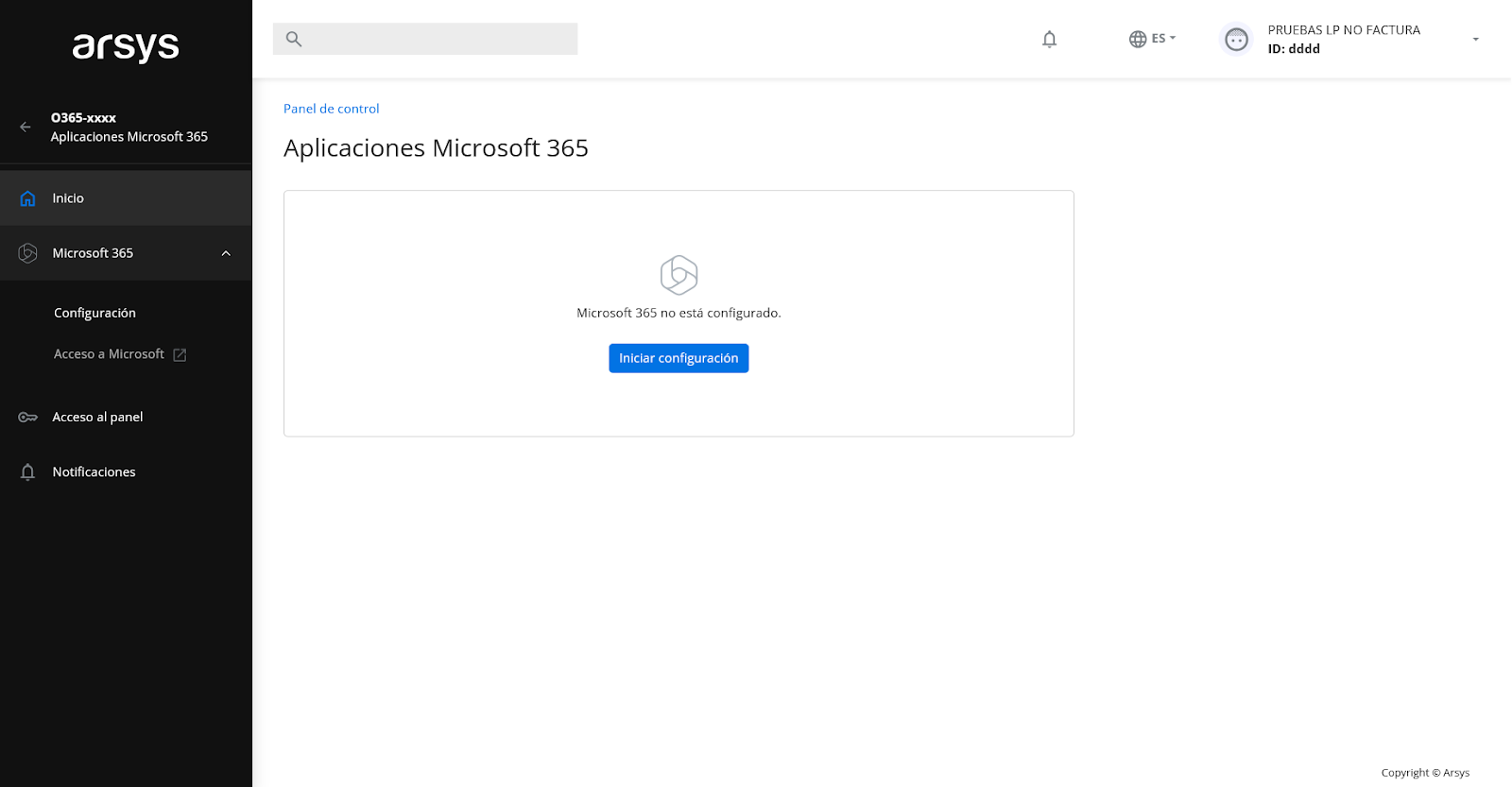
Task: Click the Aplicaciones Microsoft 365 page heading
Action: coord(436,148)
